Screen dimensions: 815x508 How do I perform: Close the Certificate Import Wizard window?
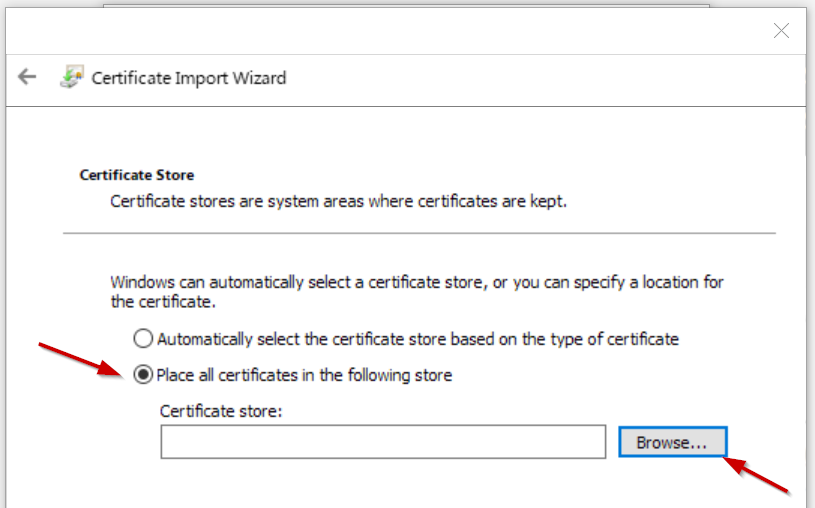pyautogui.click(x=781, y=31)
